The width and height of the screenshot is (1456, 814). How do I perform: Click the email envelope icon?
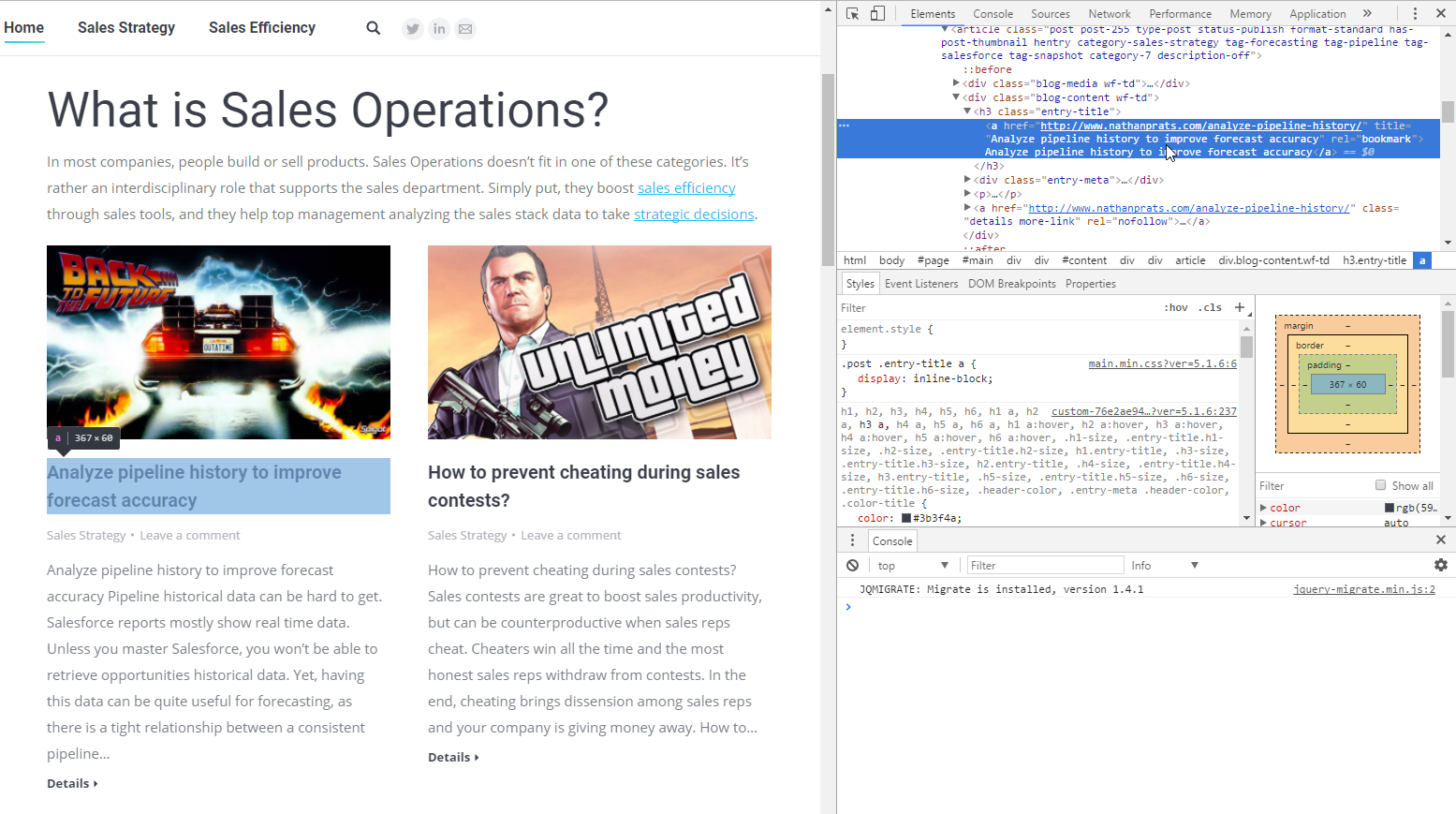pos(465,29)
